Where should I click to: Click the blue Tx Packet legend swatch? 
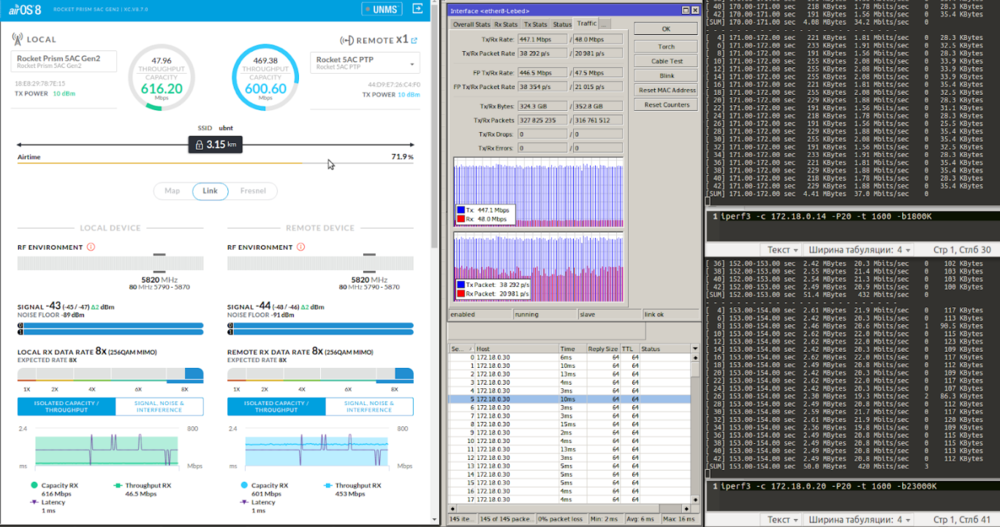pyautogui.click(x=460, y=285)
